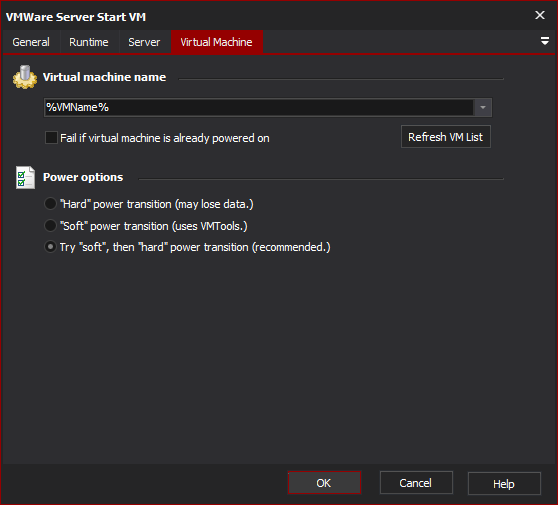Expand the virtual machine name dropdown arrow
This screenshot has width=558, height=505.
(x=483, y=107)
